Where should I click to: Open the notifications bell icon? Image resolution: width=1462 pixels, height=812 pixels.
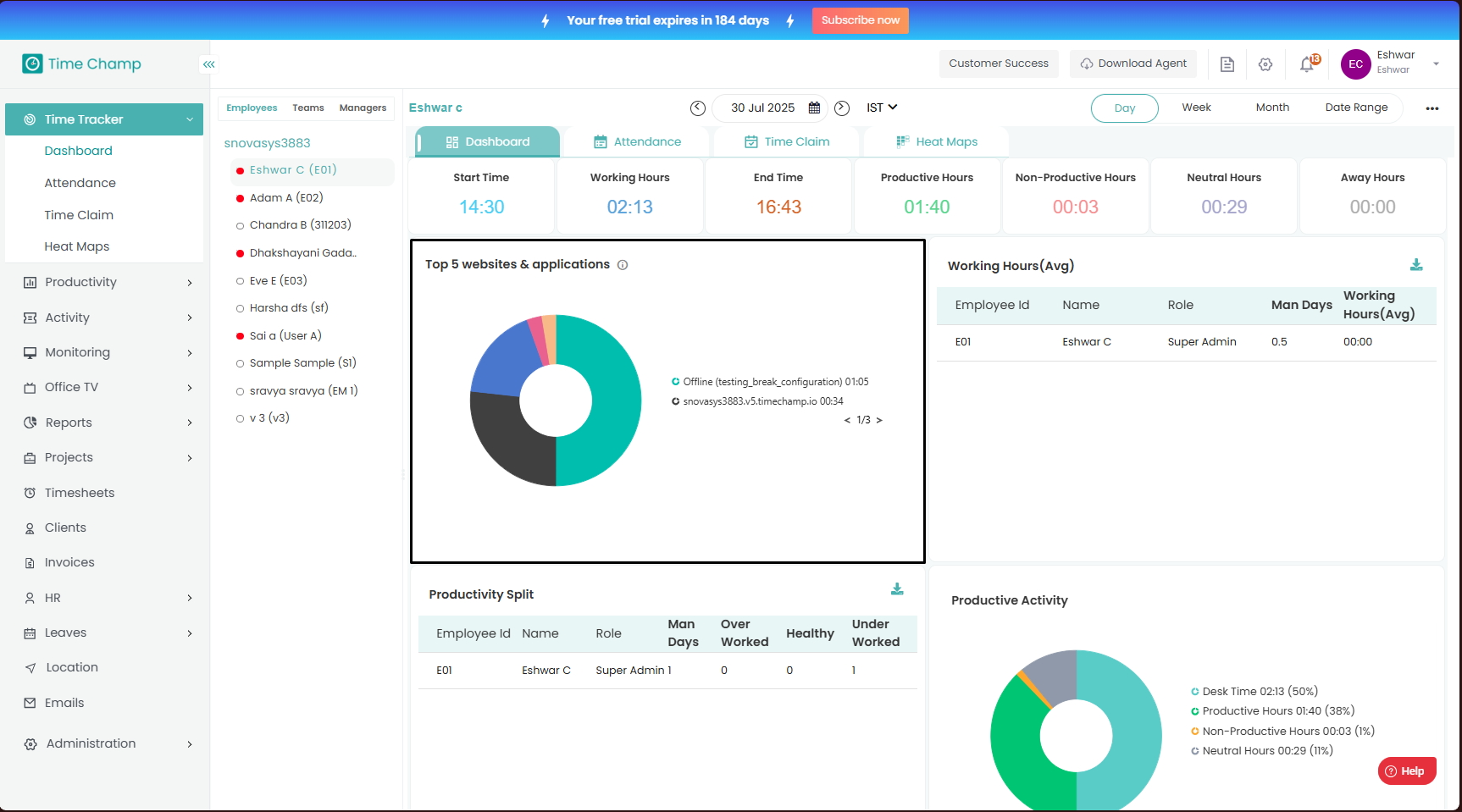1307,64
